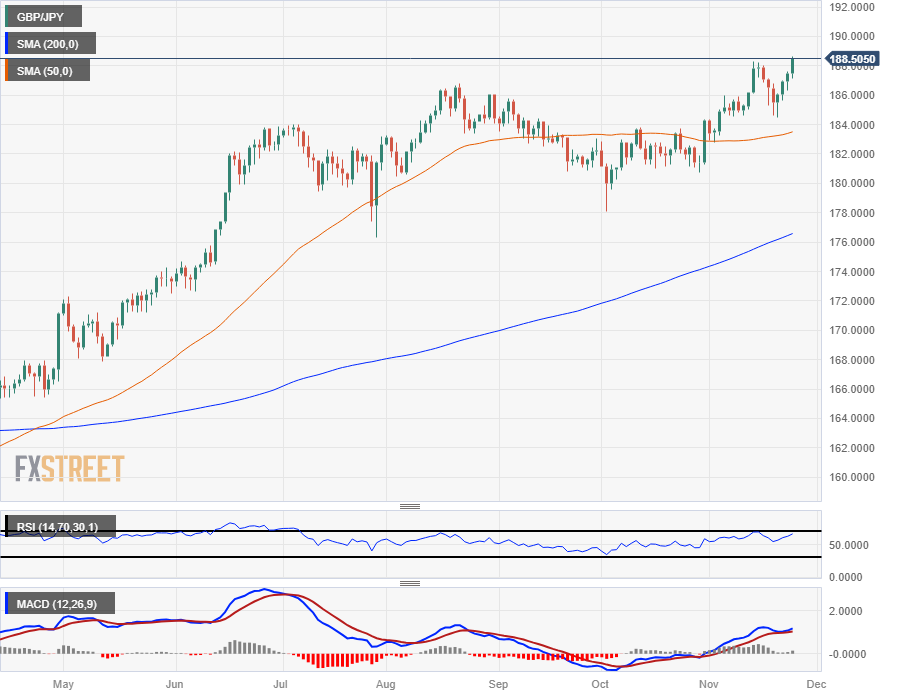Click the GBP/JPY symbol label
Screen dimensions: 898x697
(40, 17)
